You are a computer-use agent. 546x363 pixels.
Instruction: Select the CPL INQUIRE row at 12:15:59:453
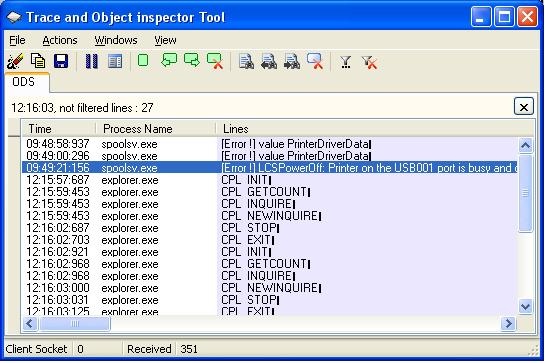pyautogui.click(x=270, y=204)
